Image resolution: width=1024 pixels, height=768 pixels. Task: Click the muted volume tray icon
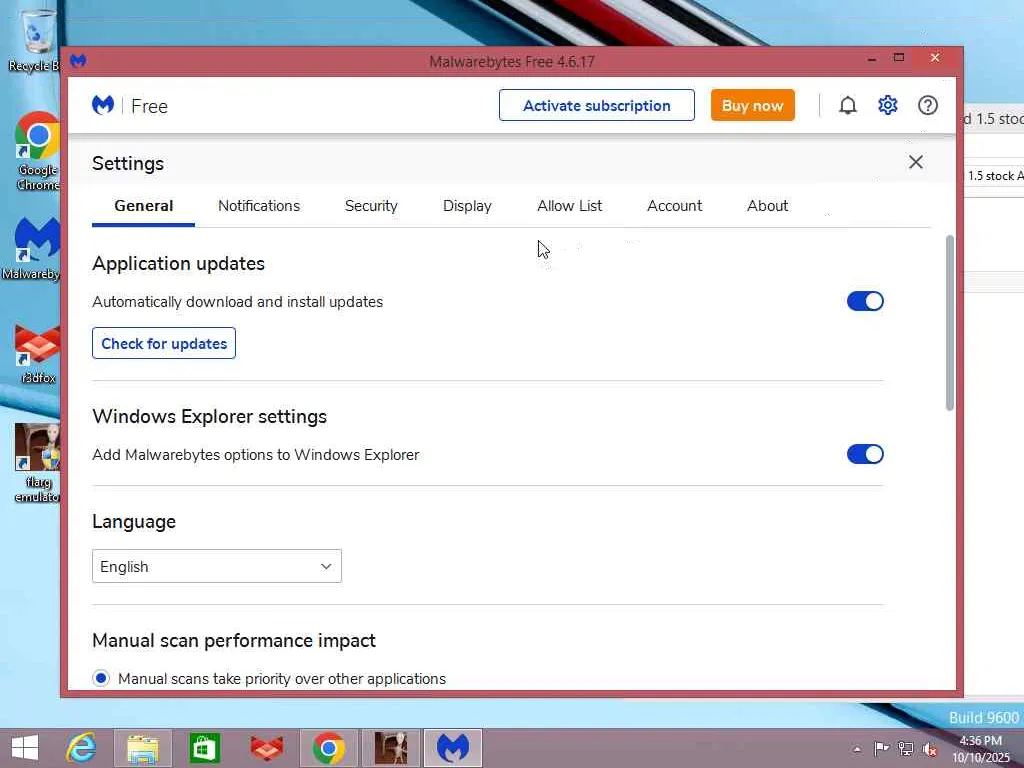click(930, 749)
